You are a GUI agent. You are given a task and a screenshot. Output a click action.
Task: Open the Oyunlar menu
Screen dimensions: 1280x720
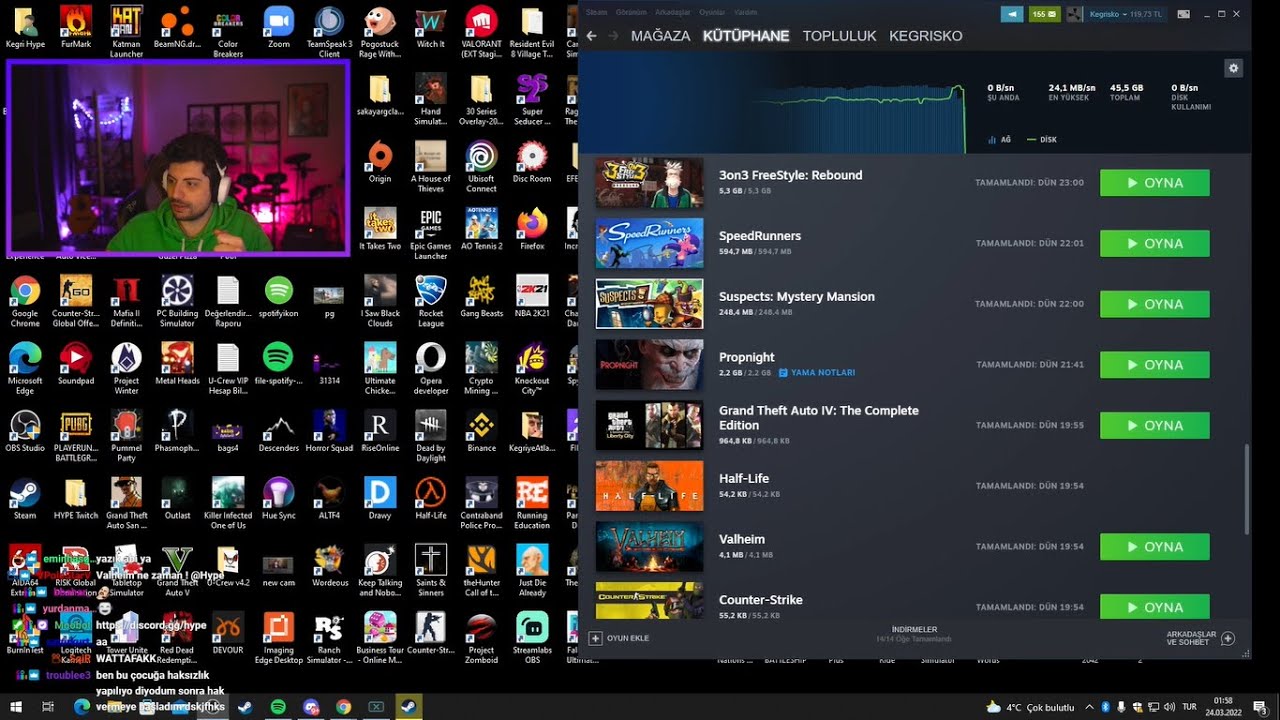(712, 12)
